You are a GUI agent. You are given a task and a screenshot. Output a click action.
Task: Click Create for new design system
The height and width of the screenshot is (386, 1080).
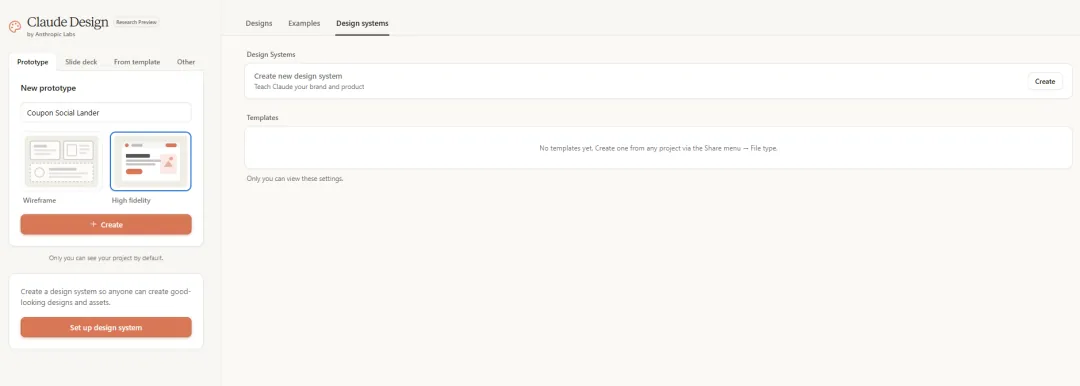pos(1045,81)
